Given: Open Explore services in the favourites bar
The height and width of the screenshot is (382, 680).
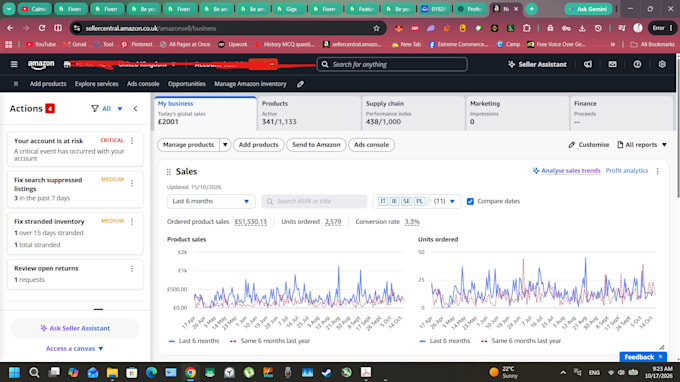Looking at the screenshot, I should pyautogui.click(x=97, y=84).
